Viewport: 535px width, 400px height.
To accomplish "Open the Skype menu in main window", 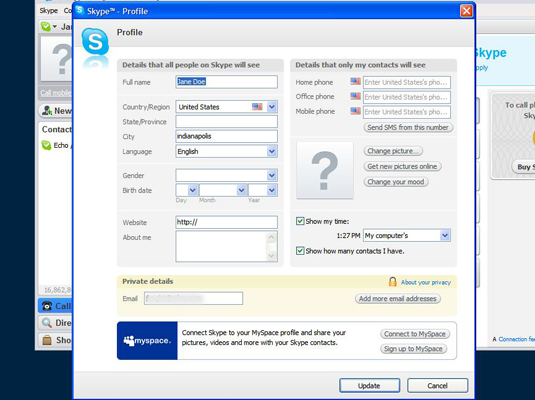I will 48,11.
